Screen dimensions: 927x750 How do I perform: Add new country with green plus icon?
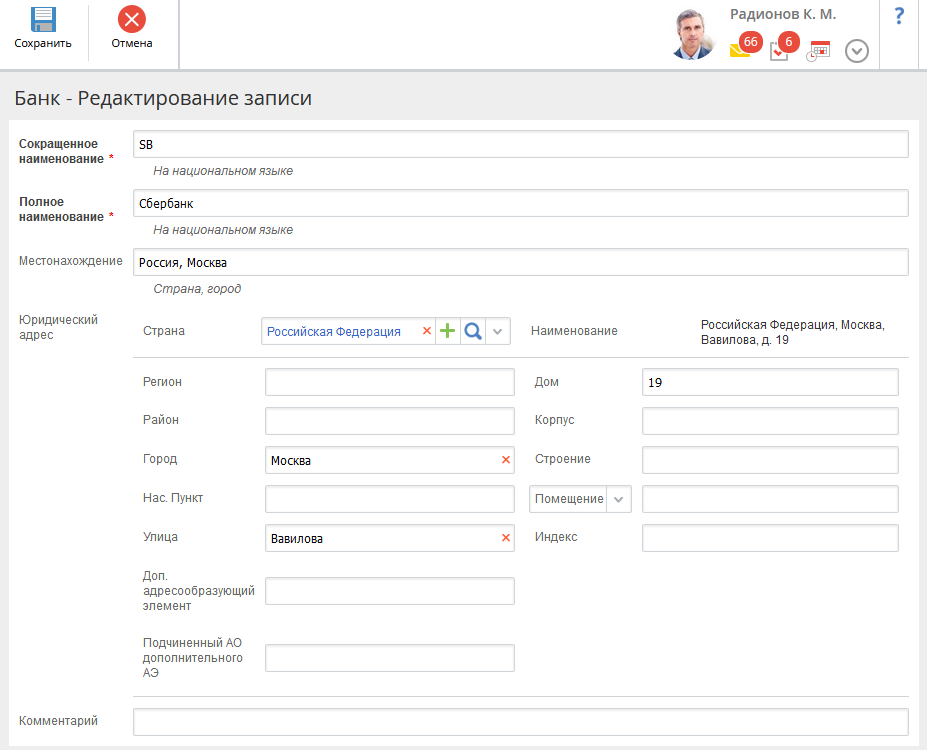click(448, 331)
